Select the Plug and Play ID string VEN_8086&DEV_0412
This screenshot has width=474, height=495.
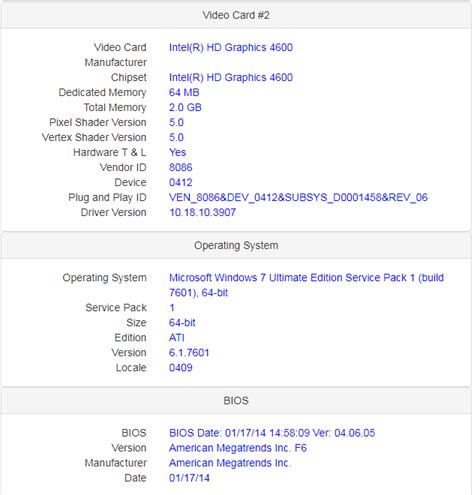point(298,198)
